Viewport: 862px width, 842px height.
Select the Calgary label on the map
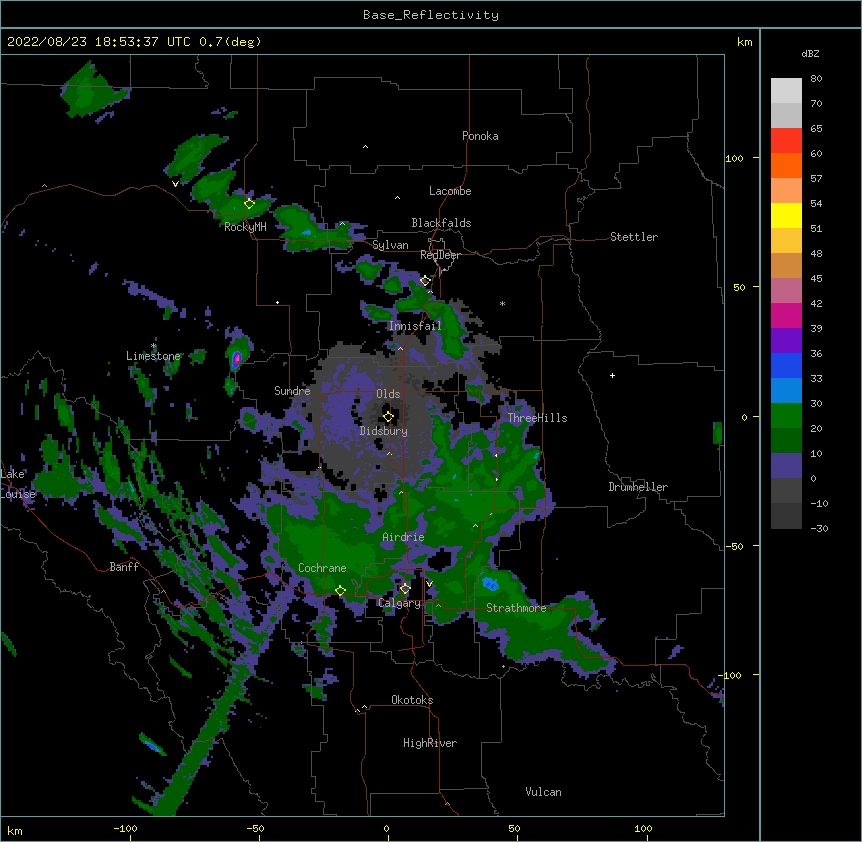point(400,603)
